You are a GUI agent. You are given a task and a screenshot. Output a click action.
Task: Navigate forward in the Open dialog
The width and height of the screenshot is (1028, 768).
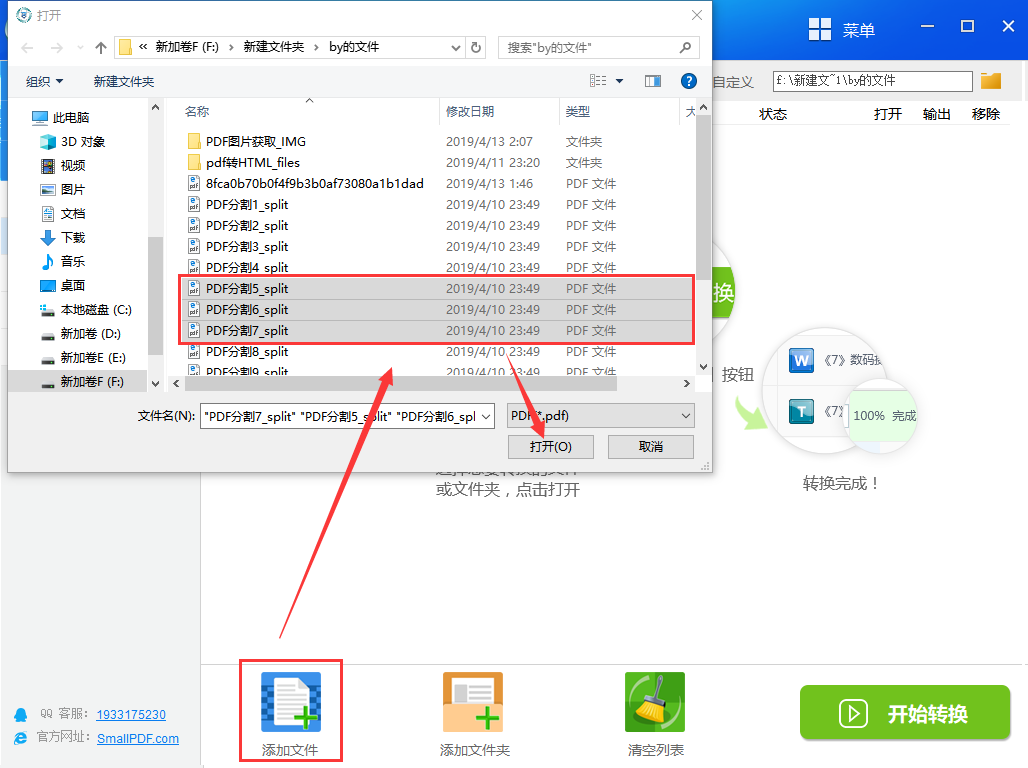[x=57, y=48]
